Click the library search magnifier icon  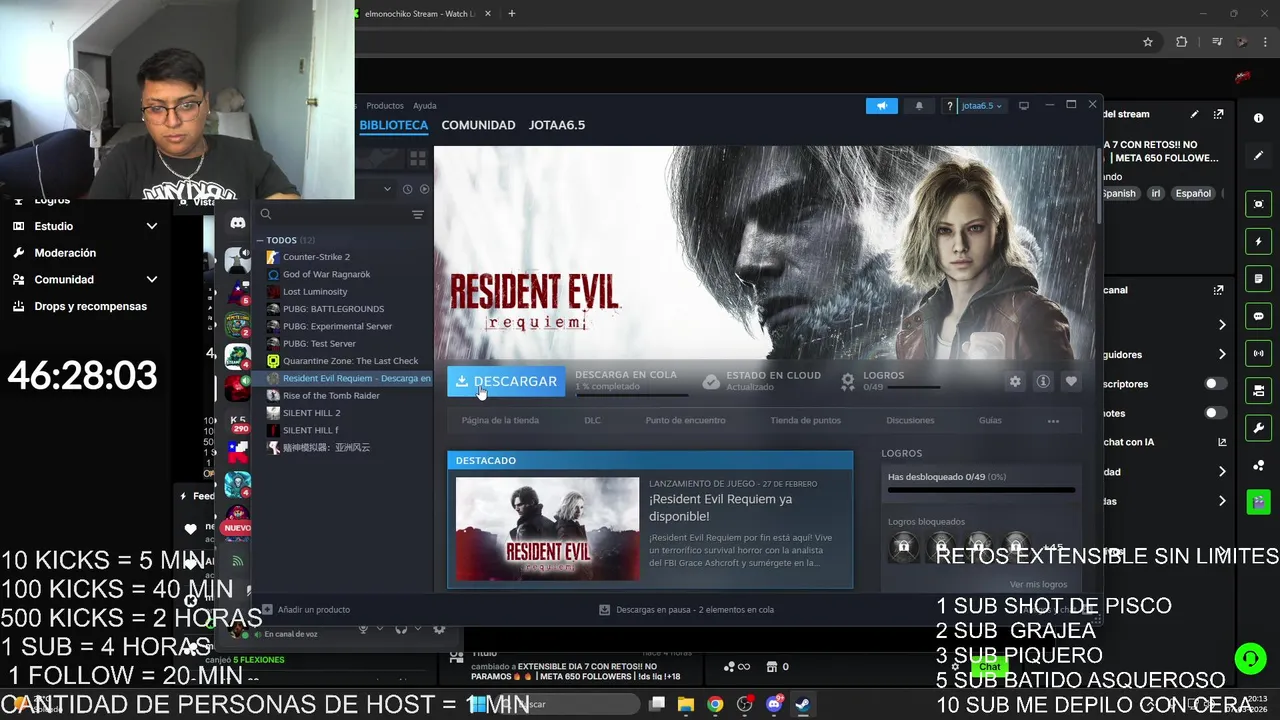point(266,214)
